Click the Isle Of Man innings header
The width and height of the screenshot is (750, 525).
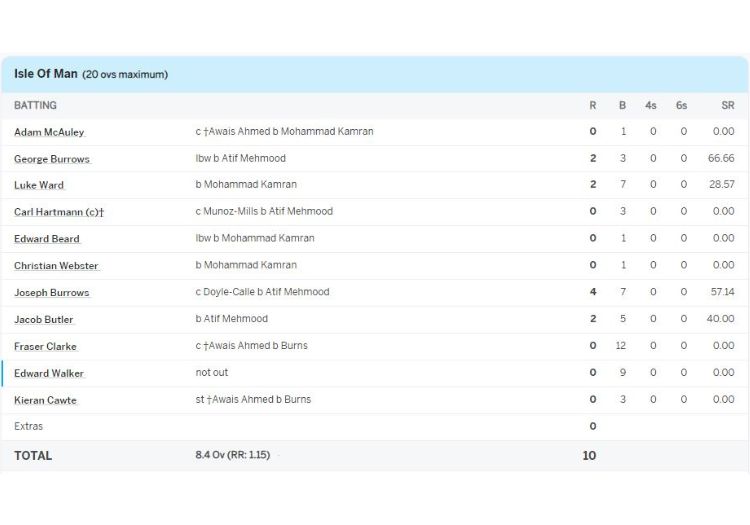(46, 74)
